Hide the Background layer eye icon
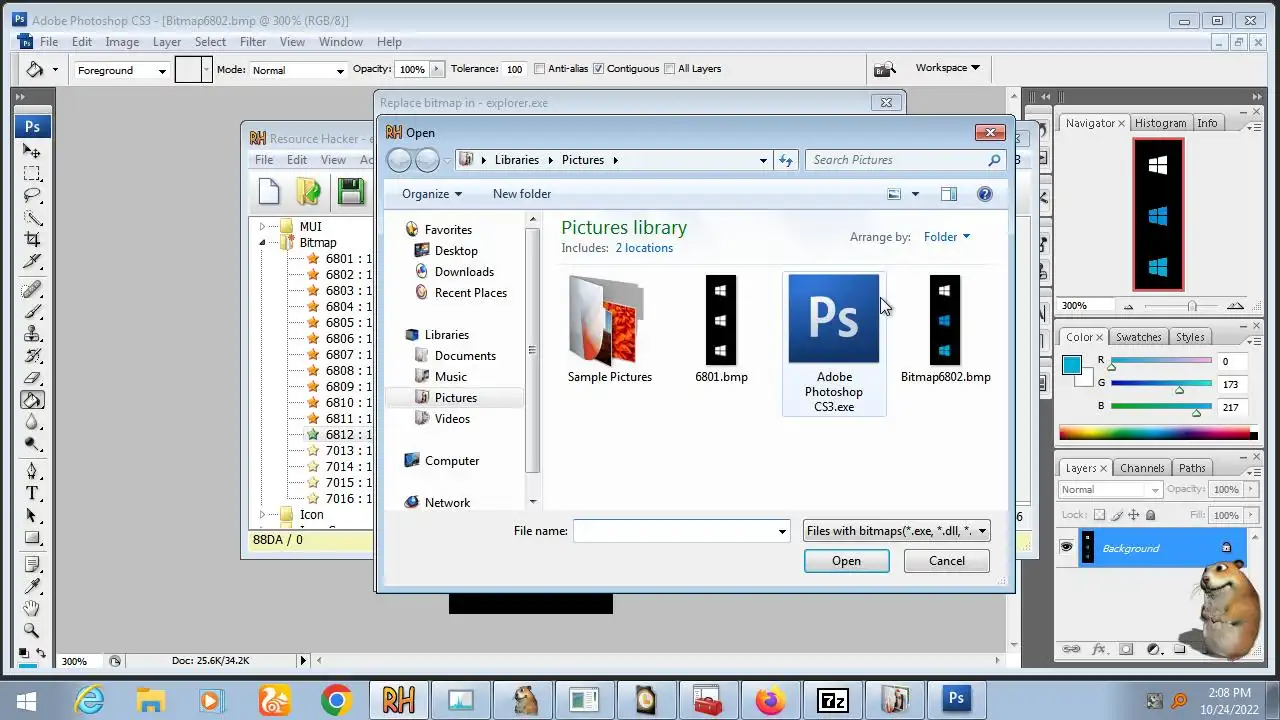The height and width of the screenshot is (720, 1280). click(1066, 548)
